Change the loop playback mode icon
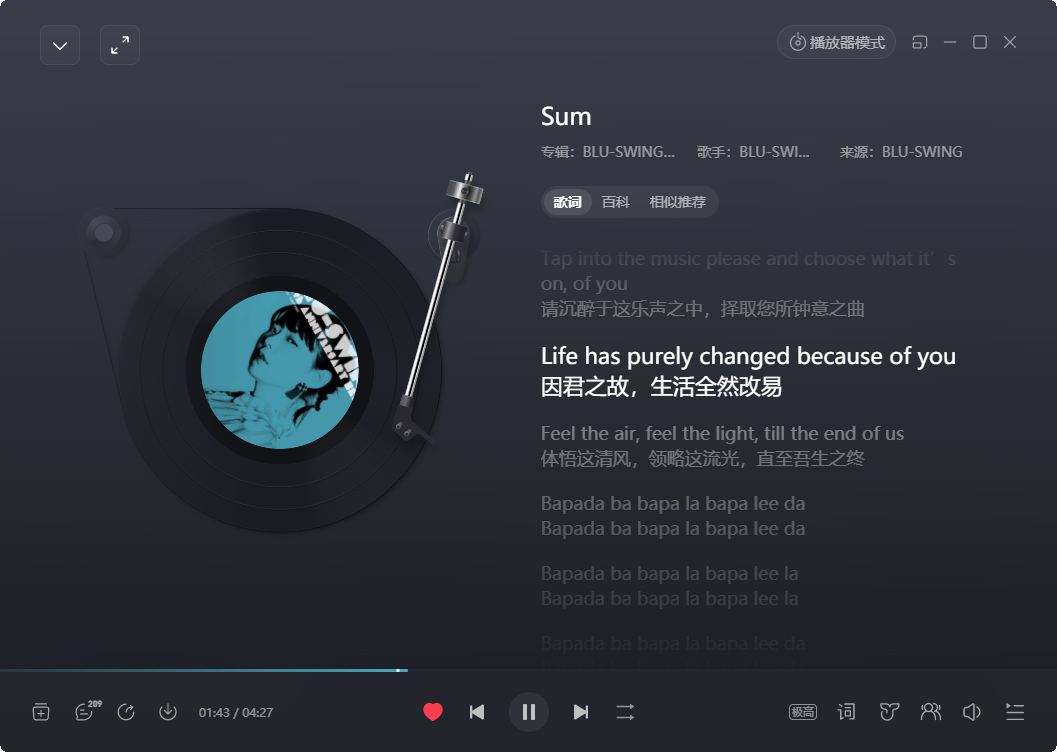 point(625,712)
